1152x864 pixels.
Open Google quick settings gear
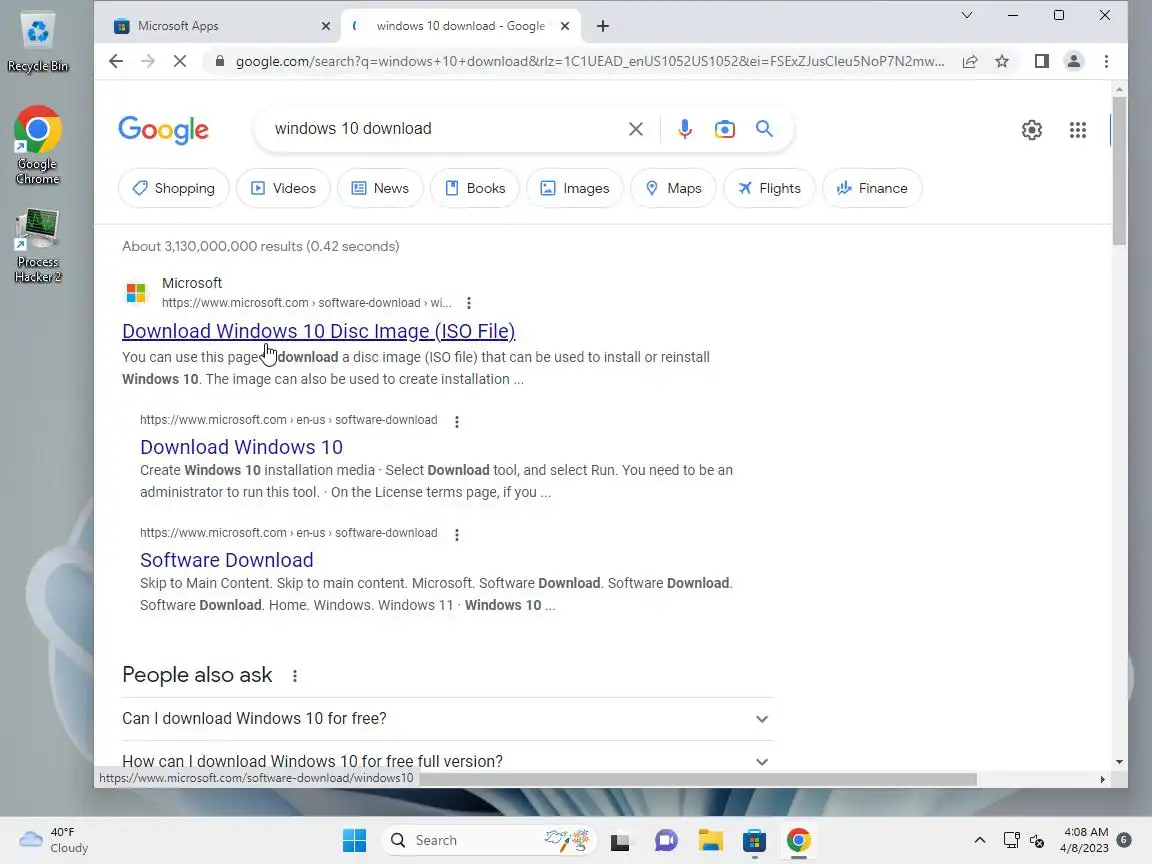pos(1032,130)
